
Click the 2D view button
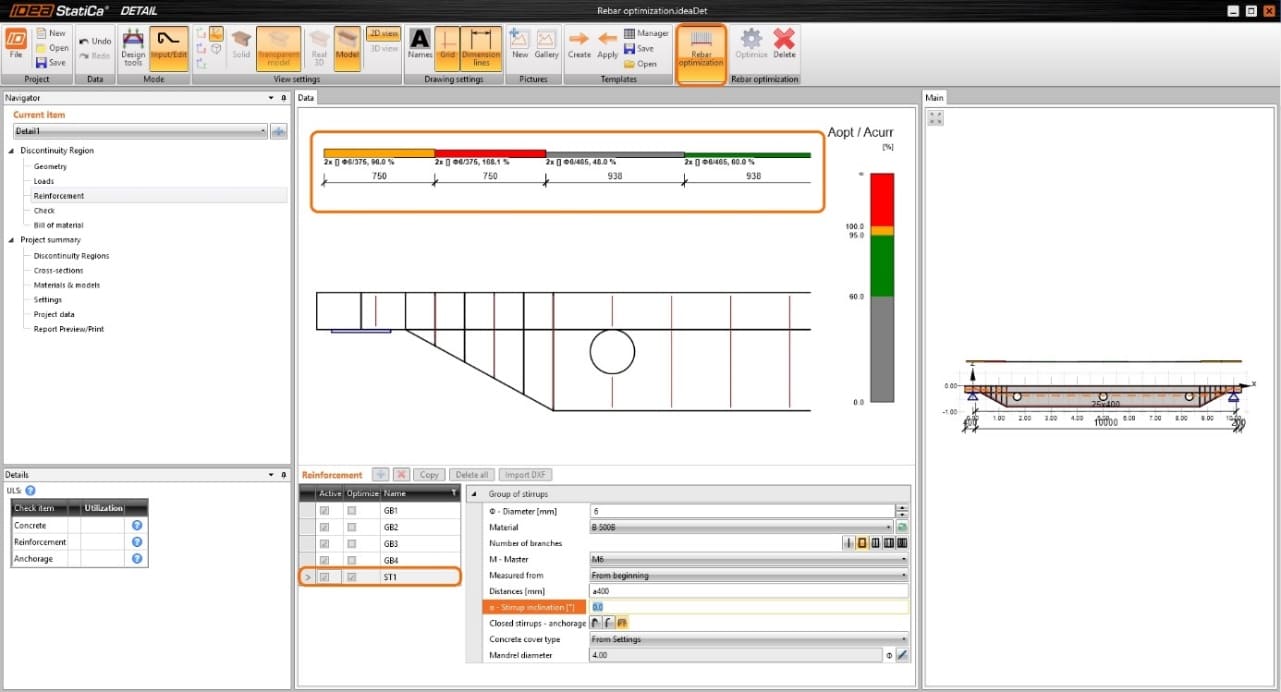(x=383, y=33)
